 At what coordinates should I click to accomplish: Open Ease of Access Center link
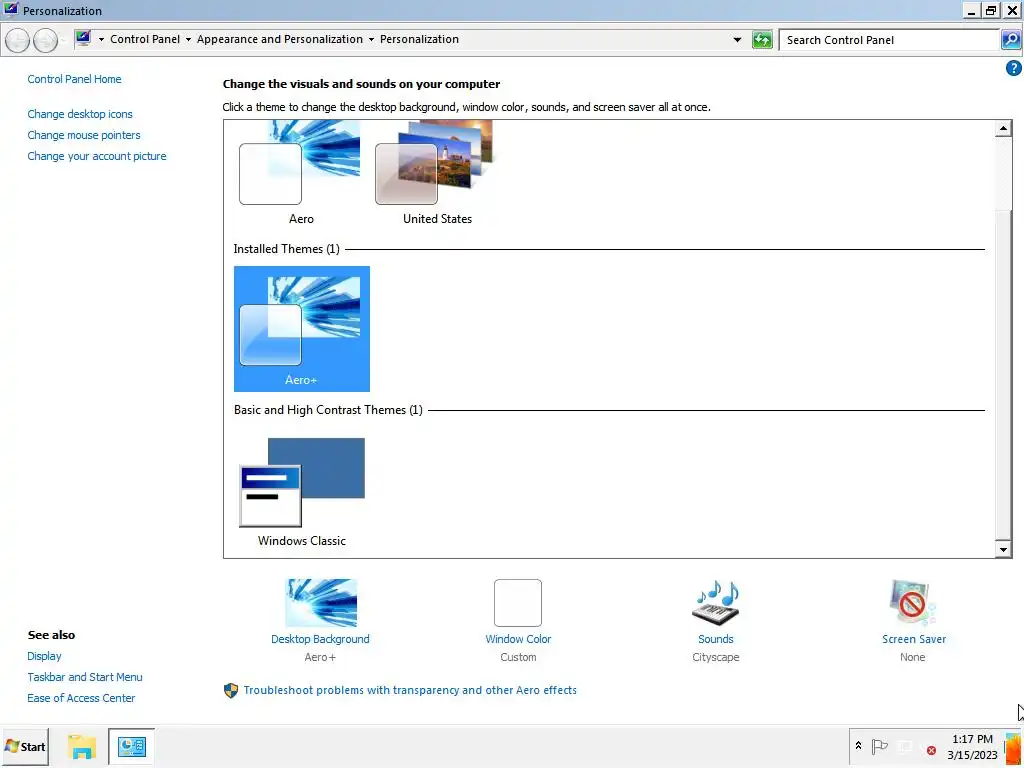click(x=81, y=698)
